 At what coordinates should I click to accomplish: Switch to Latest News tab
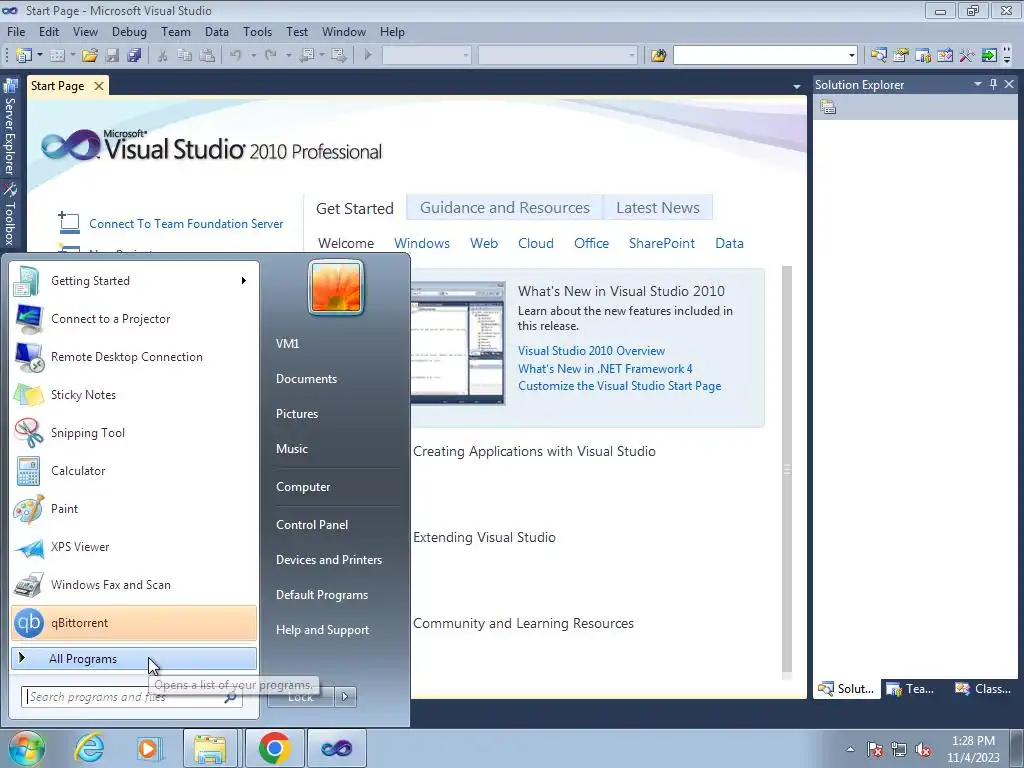(658, 208)
